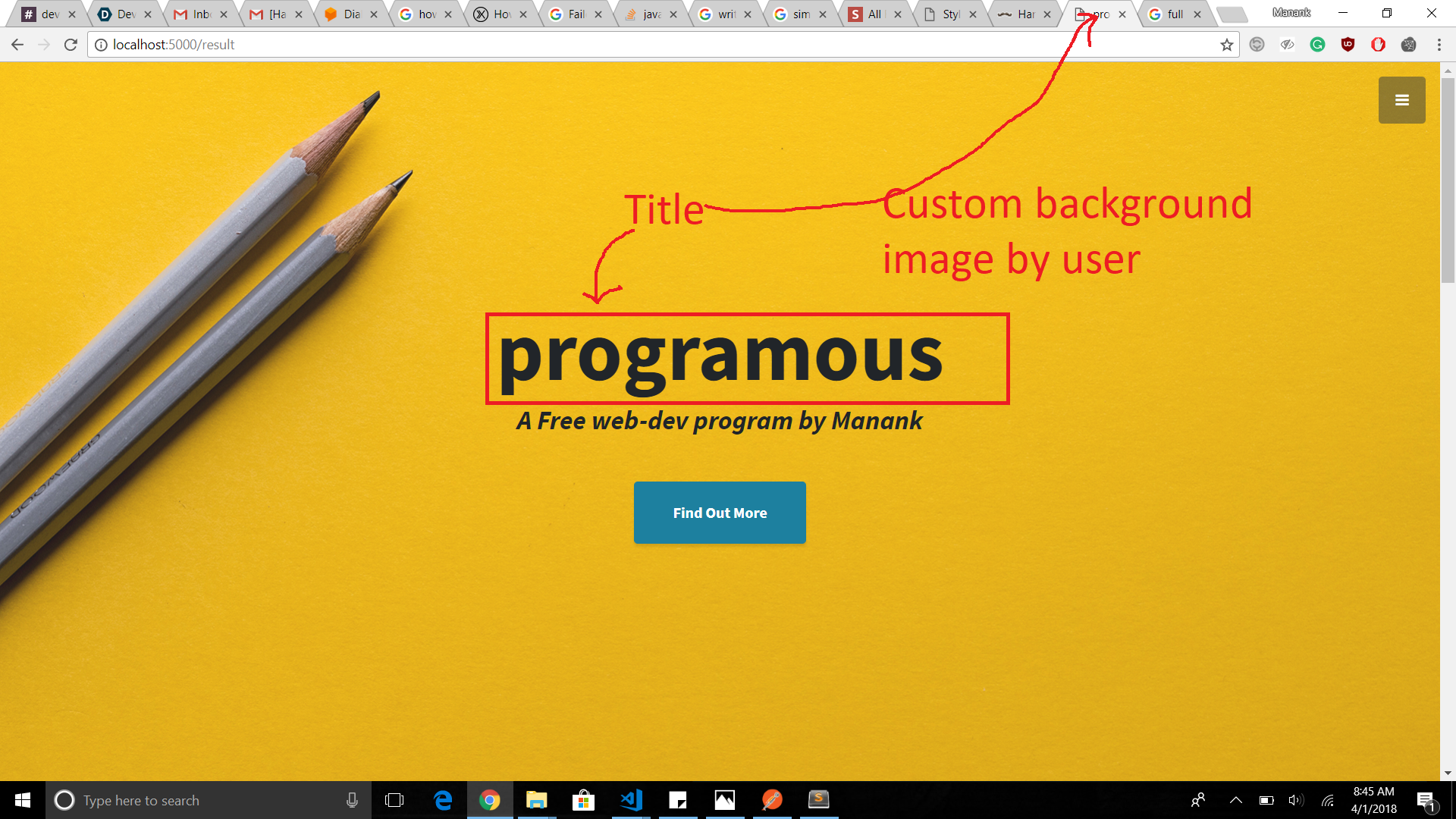1456x819 pixels.
Task: Click the site information icon in address bar
Action: (101, 45)
